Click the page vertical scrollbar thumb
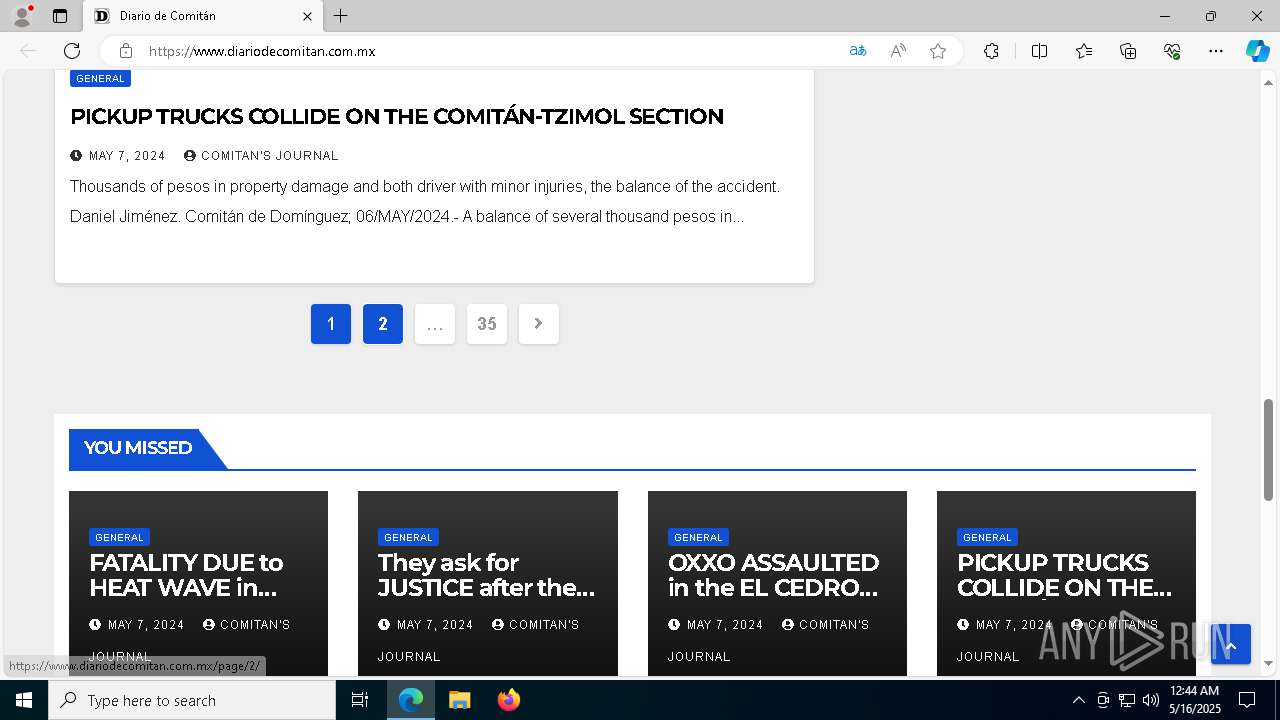Image resolution: width=1280 pixels, height=720 pixels. pyautogui.click(x=1269, y=449)
